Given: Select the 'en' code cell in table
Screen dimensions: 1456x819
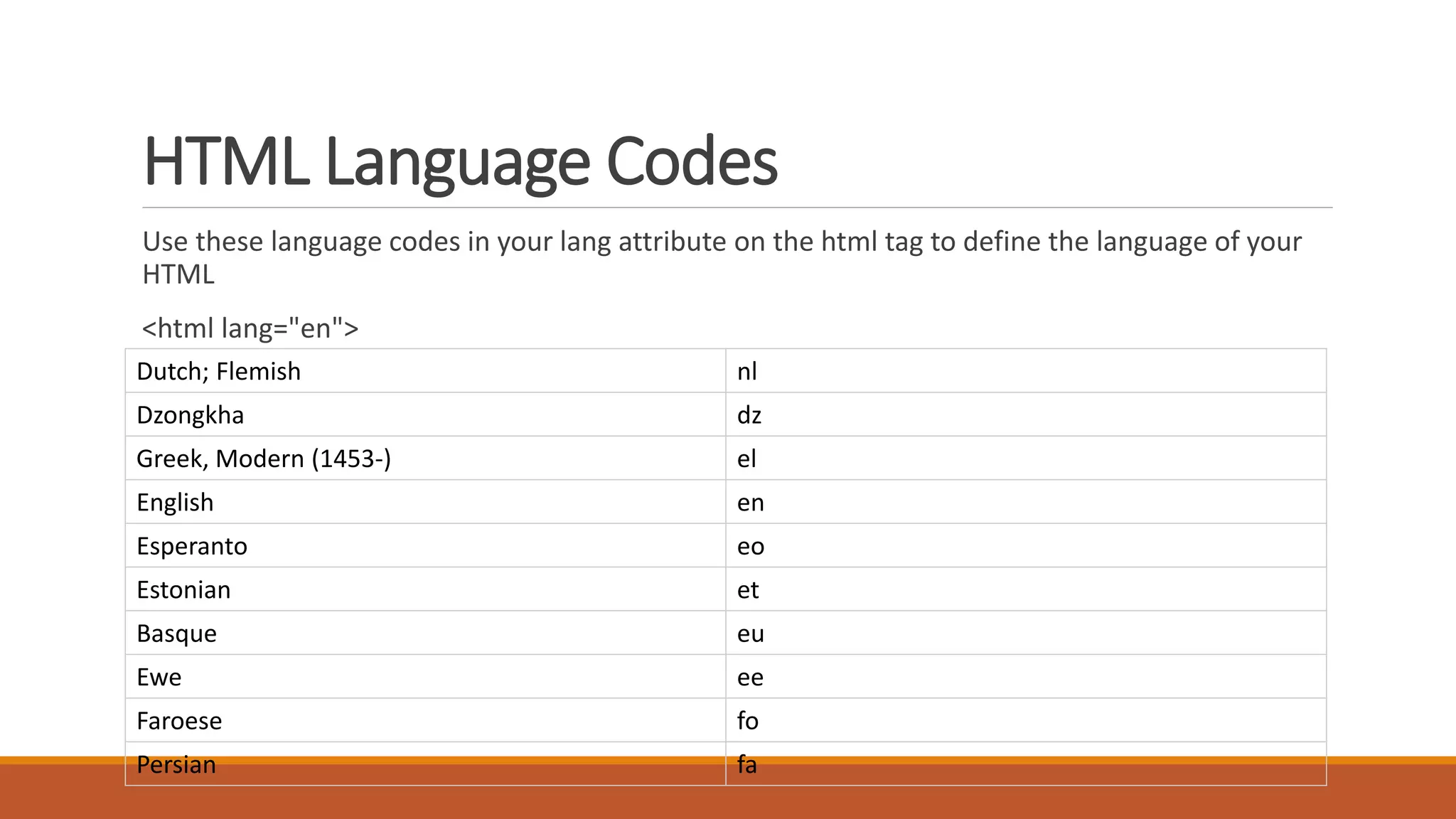Looking at the screenshot, I should 1026,502.
